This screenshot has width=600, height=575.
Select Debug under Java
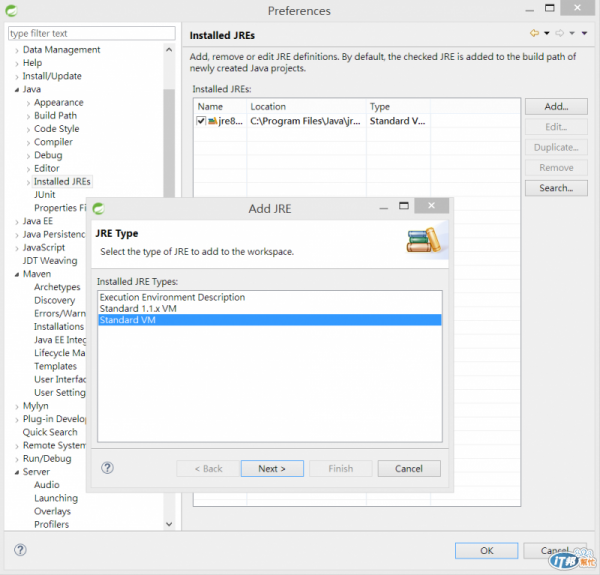pyautogui.click(x=48, y=155)
